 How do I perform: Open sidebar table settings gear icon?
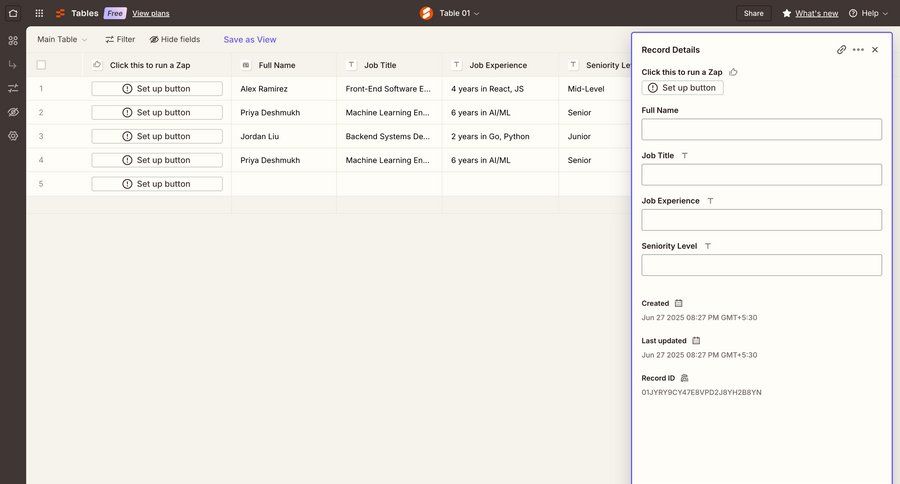tap(13, 135)
